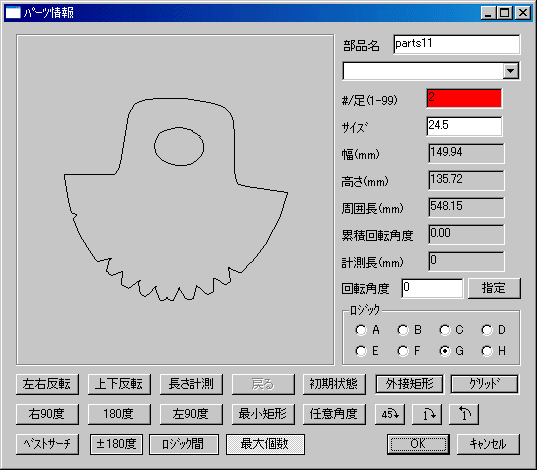Screen dimensions: 537x470
Task: Toggle the 外接矩形 button
Action: [409, 384]
